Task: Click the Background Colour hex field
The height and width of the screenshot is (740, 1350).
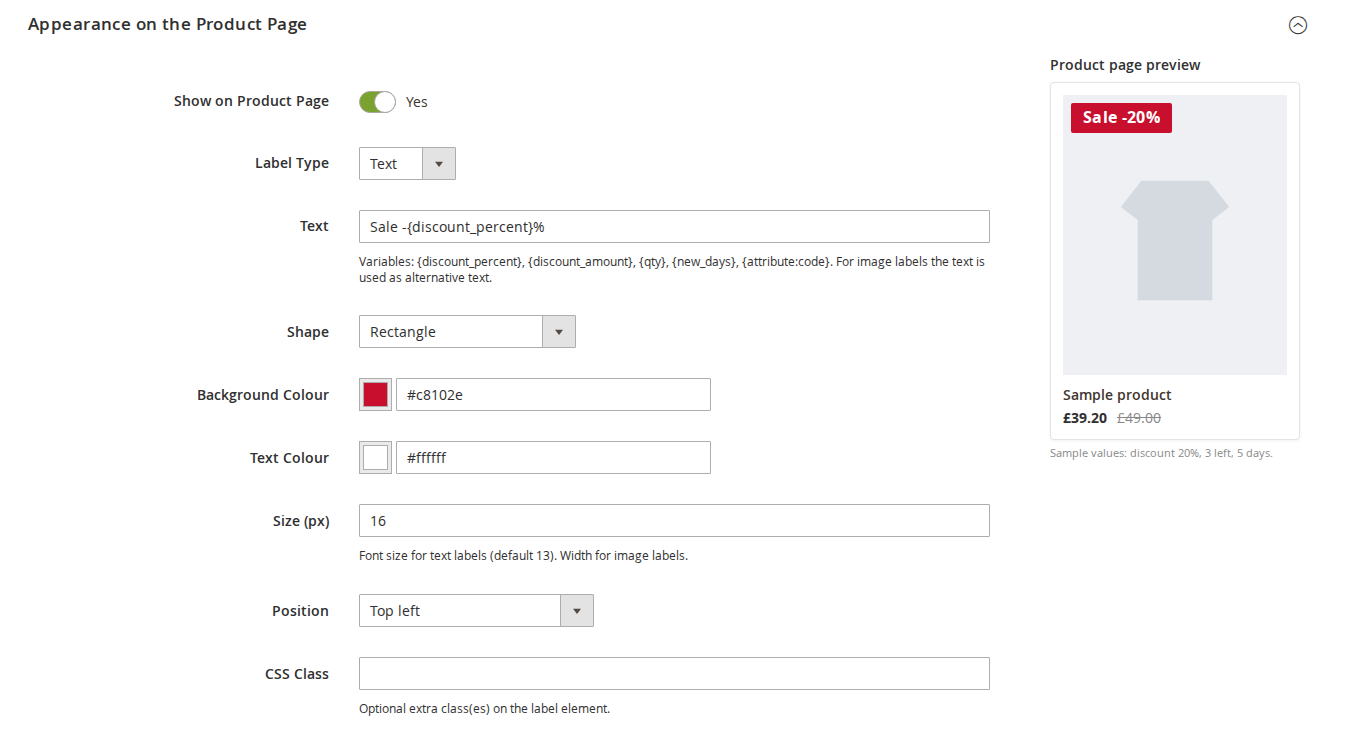Action: click(x=553, y=394)
